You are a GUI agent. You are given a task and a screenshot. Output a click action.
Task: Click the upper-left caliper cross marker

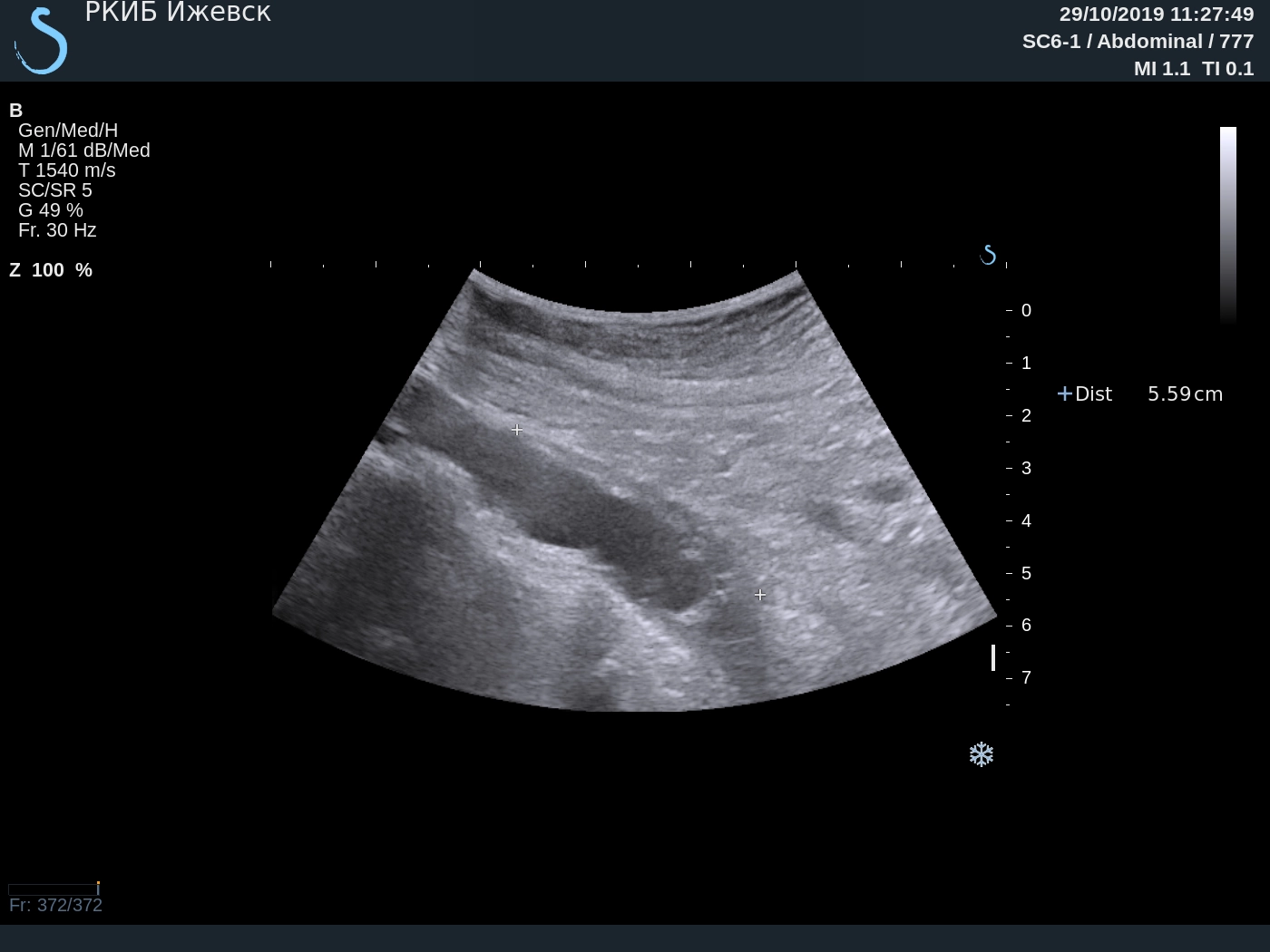coord(517,430)
